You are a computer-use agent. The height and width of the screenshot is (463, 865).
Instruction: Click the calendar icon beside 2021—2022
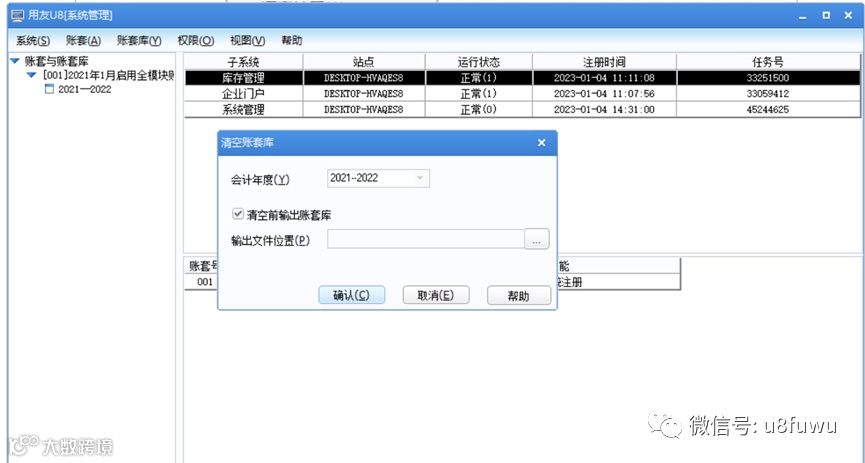click(x=49, y=89)
